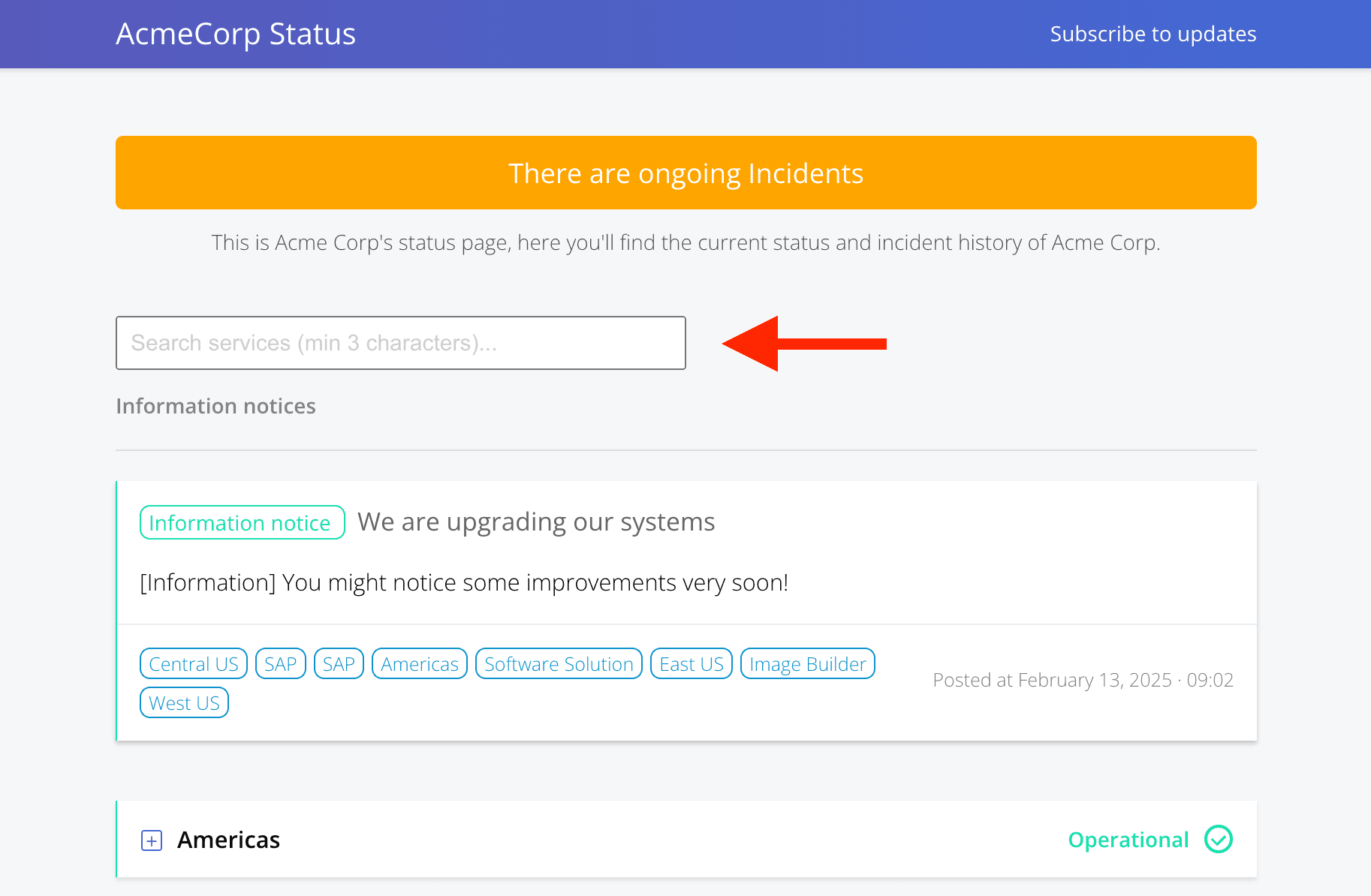Select the Central US service tag
The width and height of the screenshot is (1371, 896).
(x=193, y=663)
